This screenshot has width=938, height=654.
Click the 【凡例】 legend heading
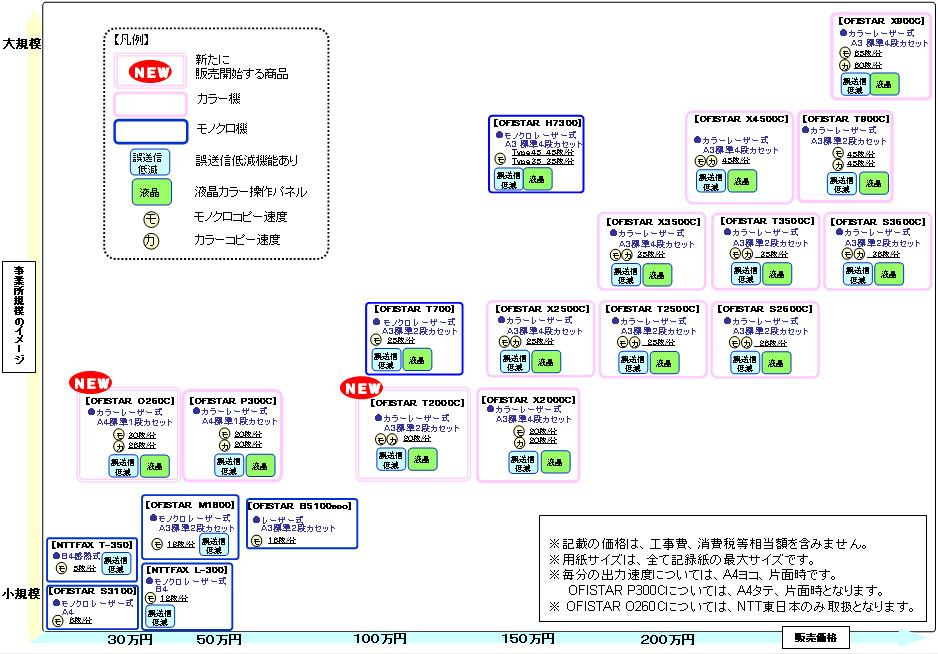(131, 40)
